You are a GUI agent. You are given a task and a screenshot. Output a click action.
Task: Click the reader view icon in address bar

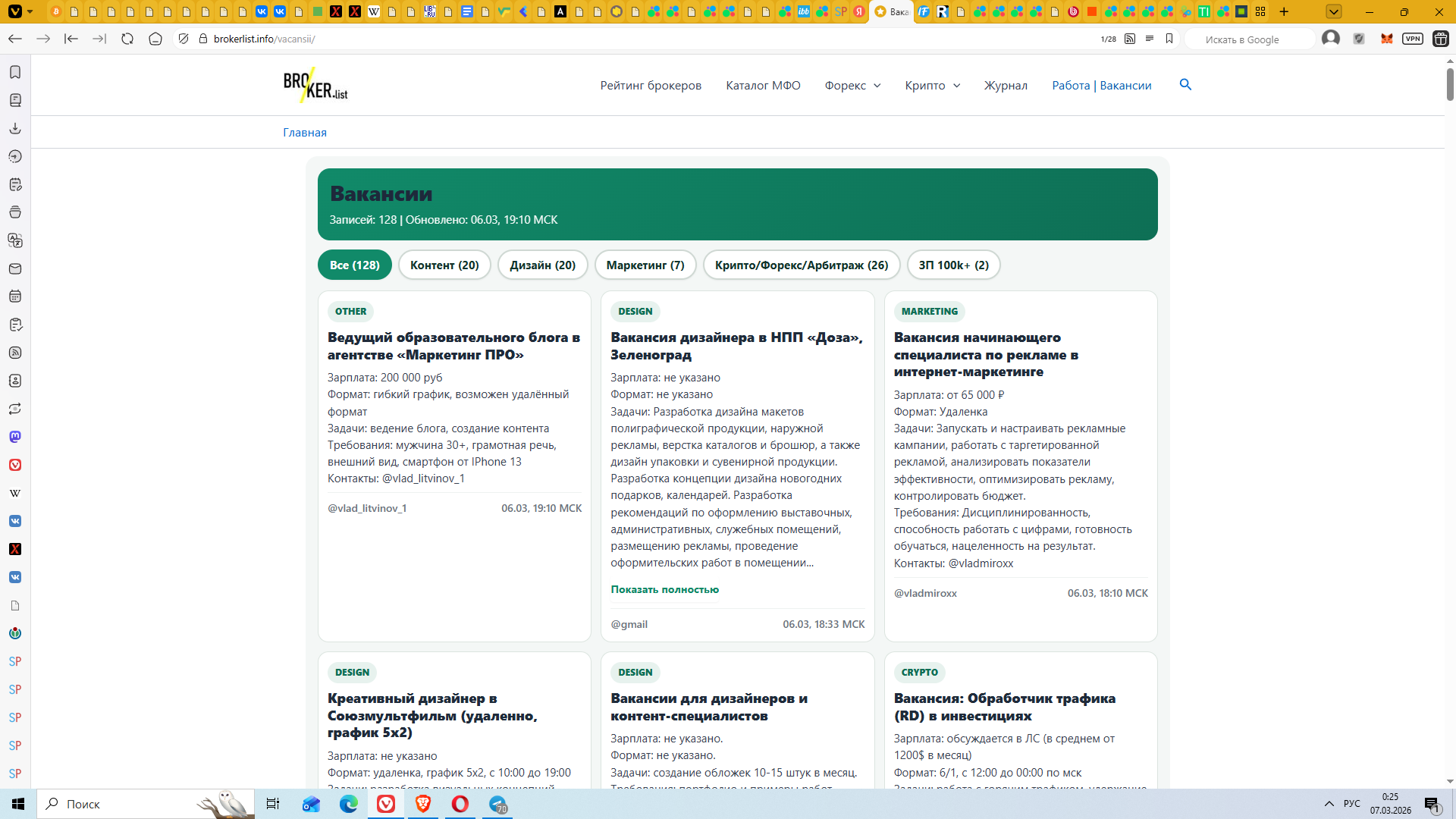(1150, 39)
